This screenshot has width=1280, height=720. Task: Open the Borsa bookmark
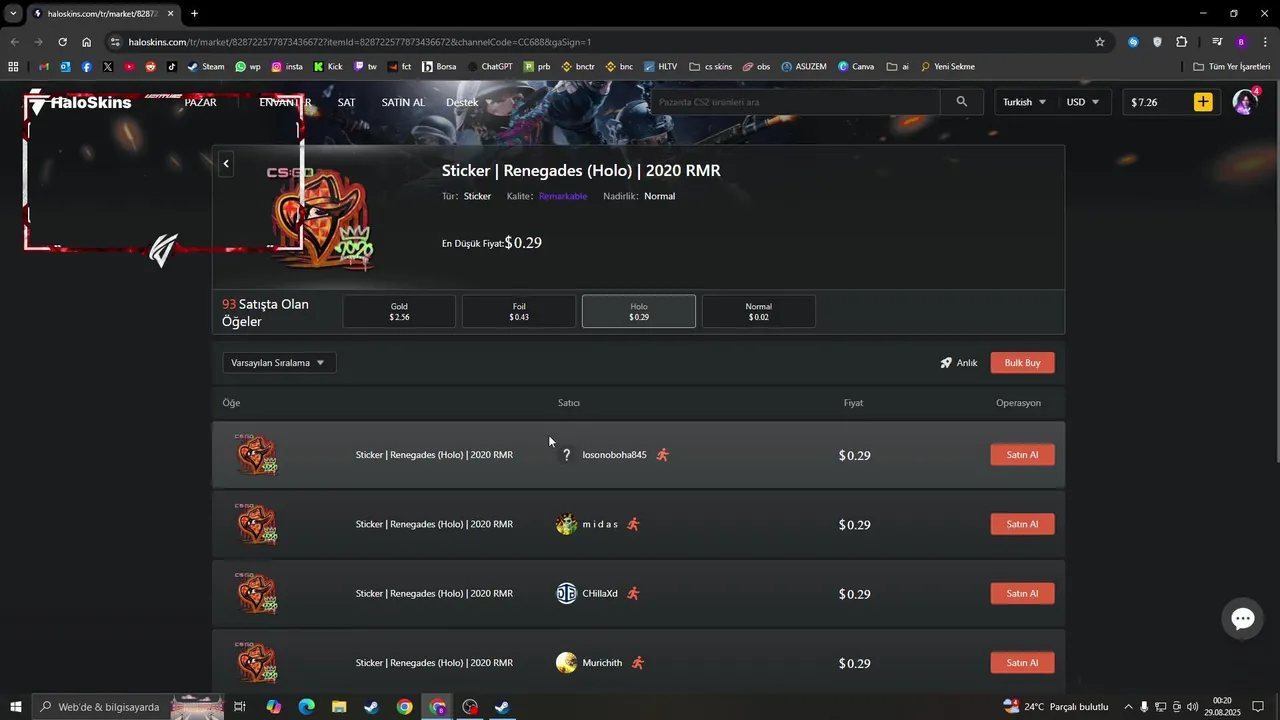pyautogui.click(x=439, y=67)
